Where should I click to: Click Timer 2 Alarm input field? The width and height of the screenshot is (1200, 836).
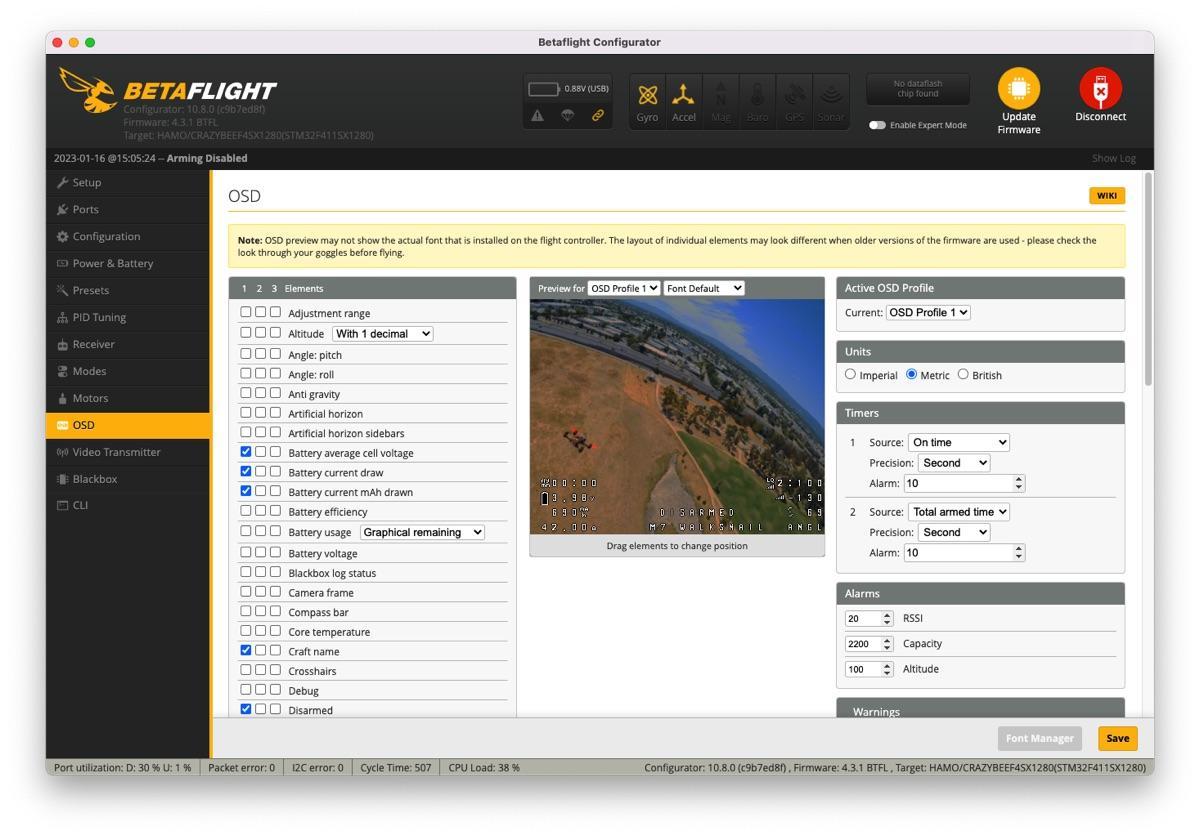(964, 553)
